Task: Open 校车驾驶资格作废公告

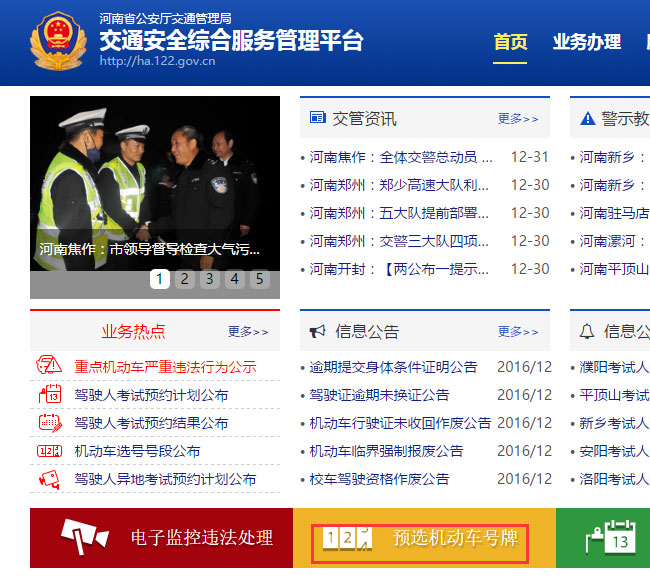Action: pyautogui.click(x=379, y=479)
